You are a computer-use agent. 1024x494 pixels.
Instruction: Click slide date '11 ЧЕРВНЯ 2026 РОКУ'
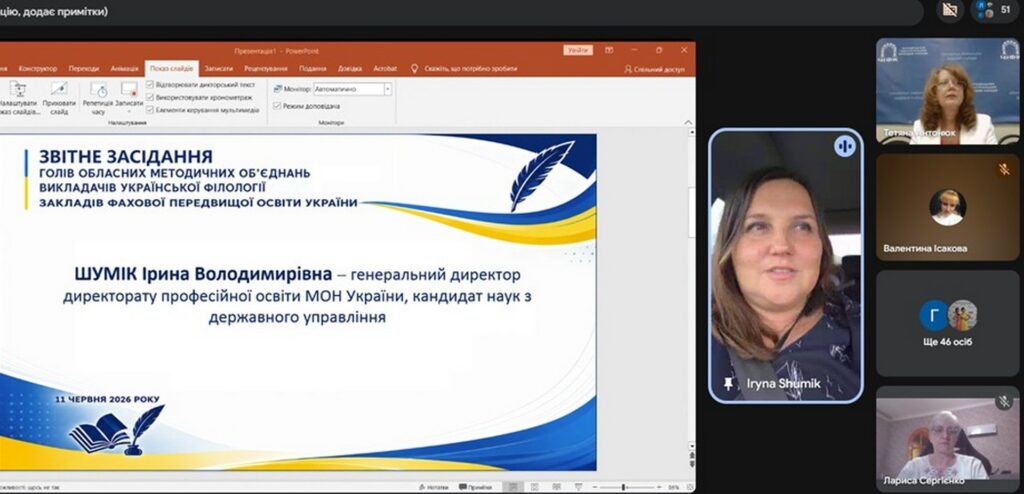pos(107,399)
